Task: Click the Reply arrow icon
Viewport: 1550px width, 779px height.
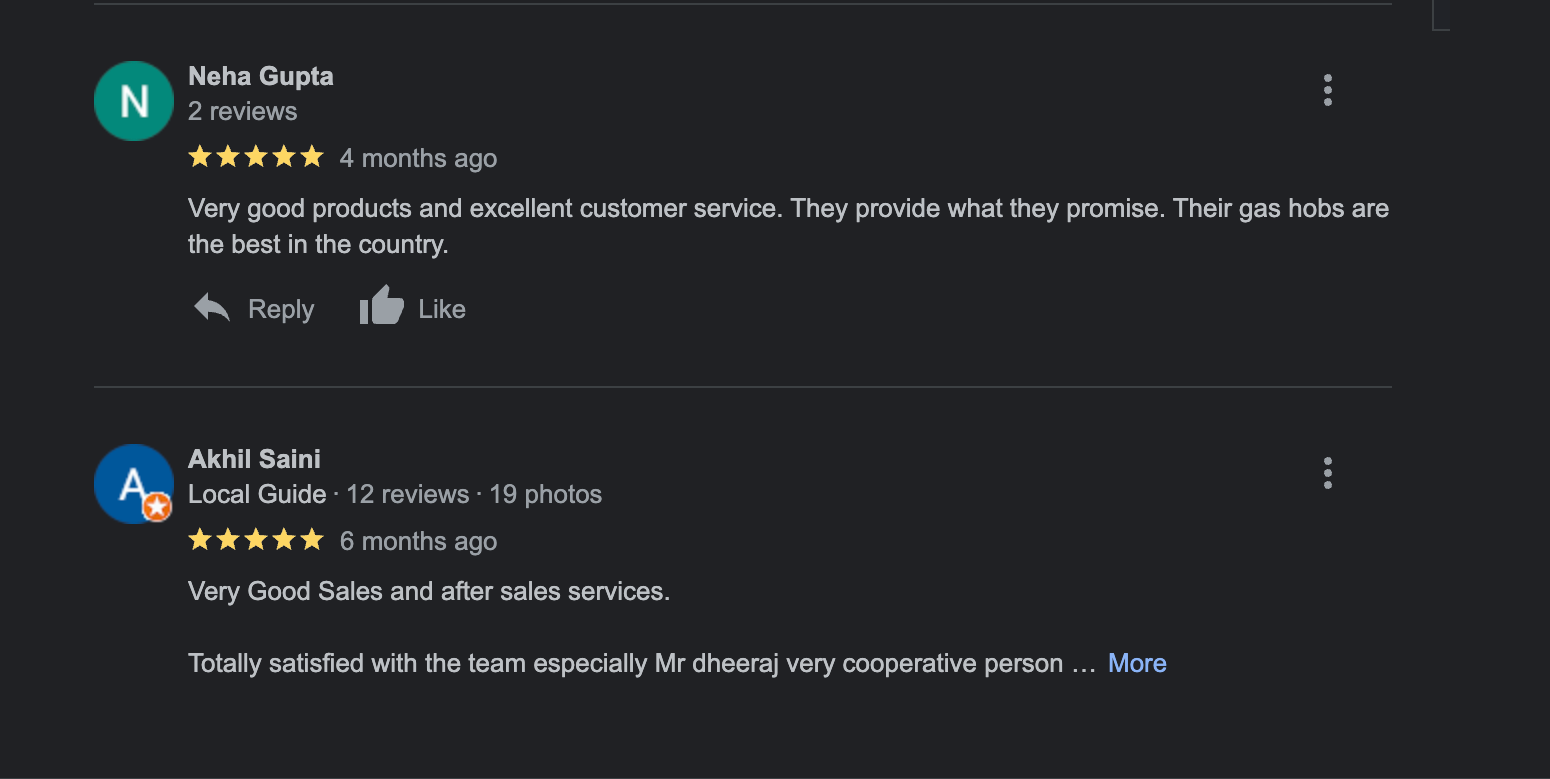Action: [x=212, y=308]
